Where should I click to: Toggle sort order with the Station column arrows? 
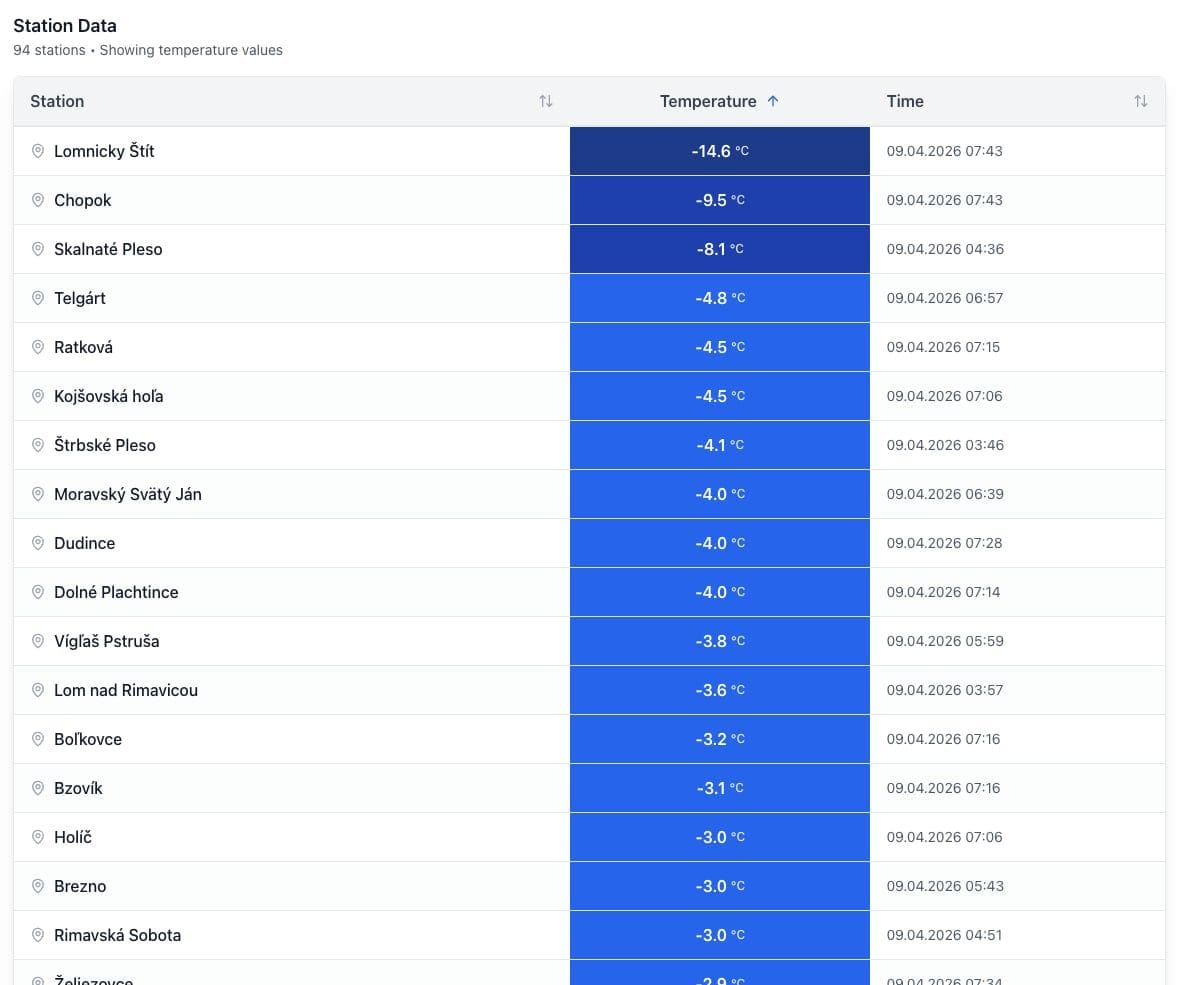pyautogui.click(x=545, y=101)
